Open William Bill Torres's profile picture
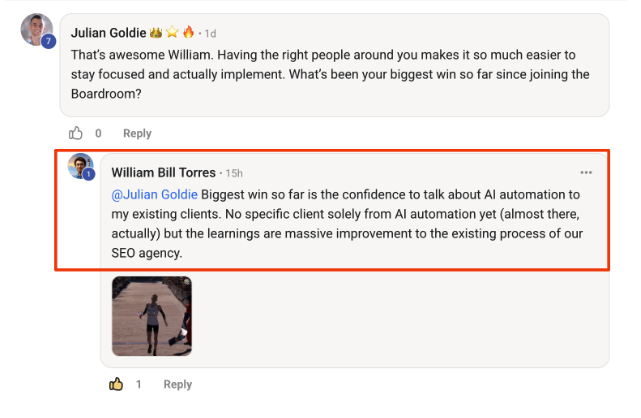The width and height of the screenshot is (641, 418). (x=80, y=165)
